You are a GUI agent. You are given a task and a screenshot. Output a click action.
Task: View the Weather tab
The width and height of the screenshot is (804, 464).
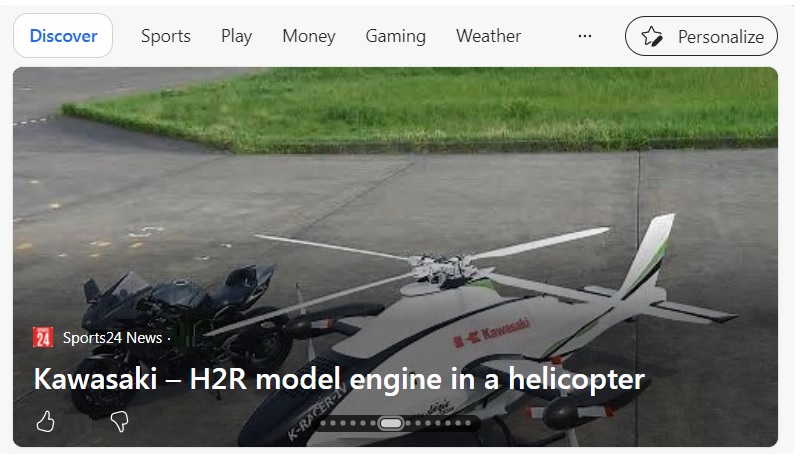pos(488,36)
